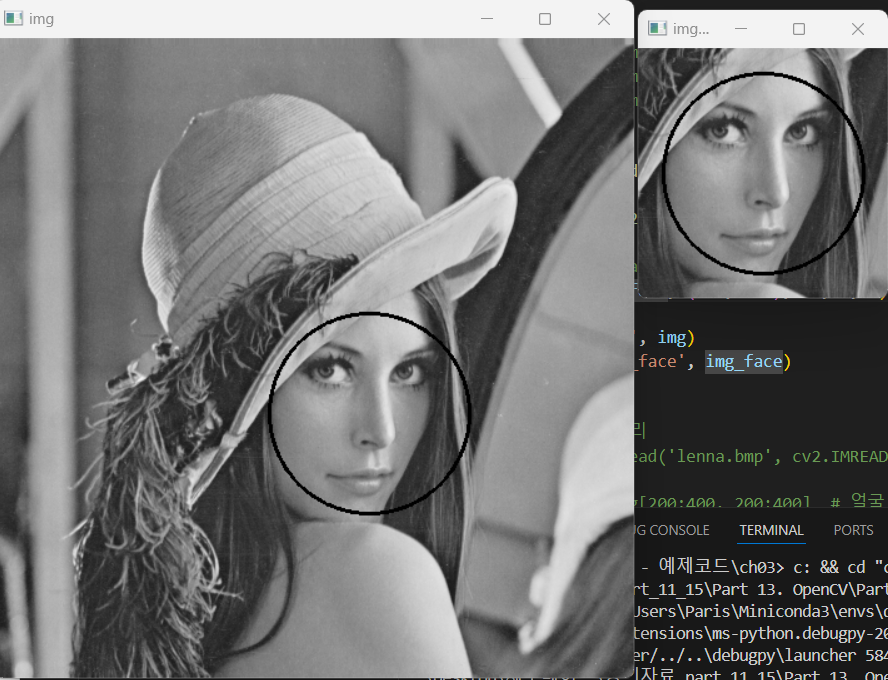Switch to the TERMINAL tab
The height and width of the screenshot is (680, 888).
[771, 530]
